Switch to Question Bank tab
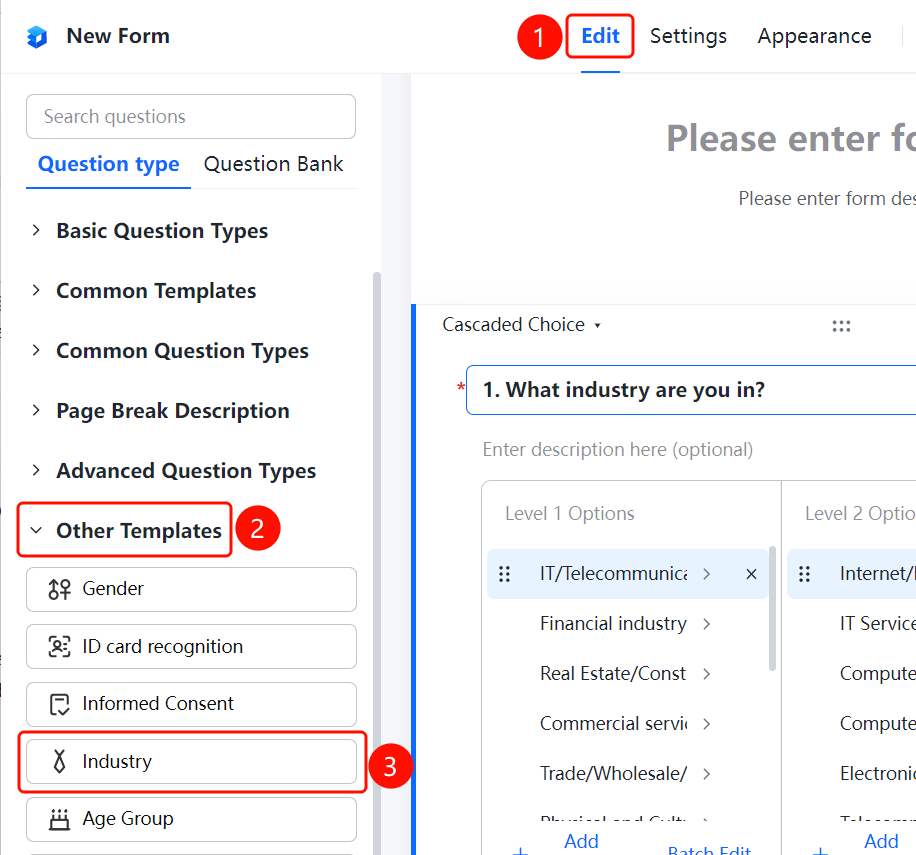 pyautogui.click(x=273, y=164)
